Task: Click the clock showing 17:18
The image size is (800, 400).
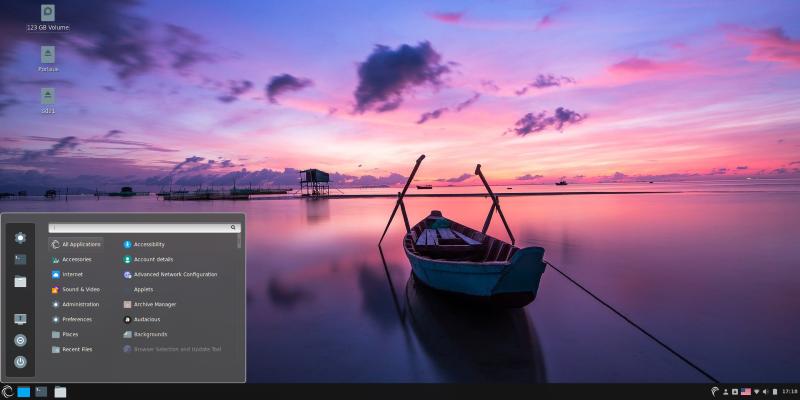Action: (x=789, y=391)
